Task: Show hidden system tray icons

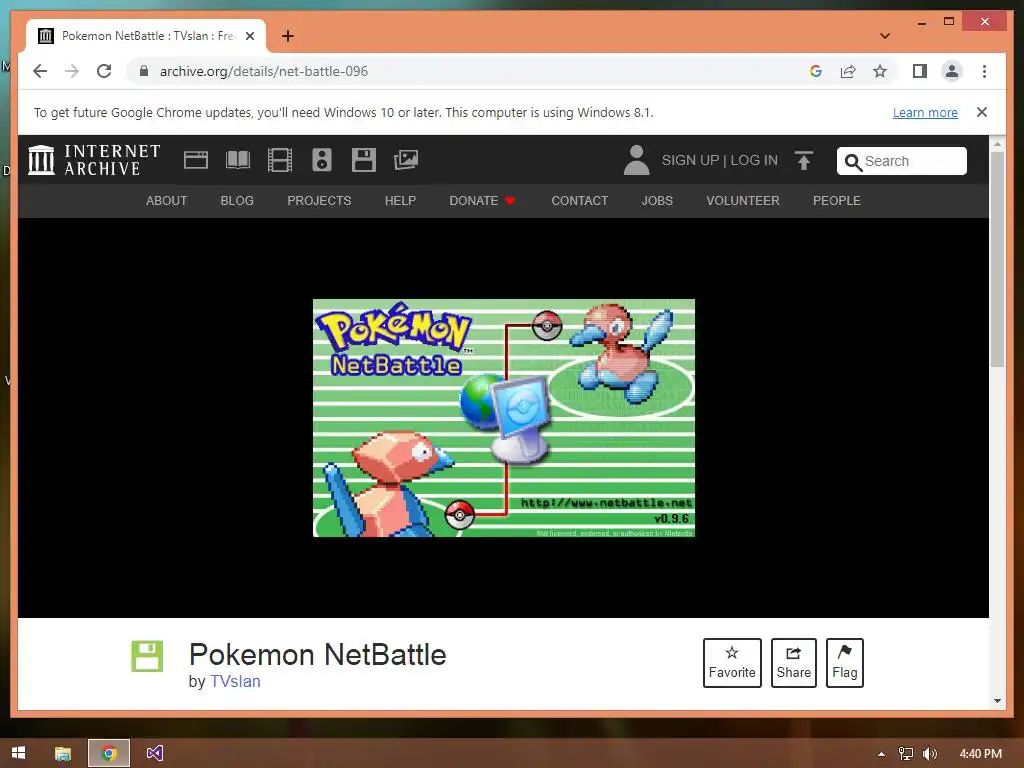Action: point(881,754)
